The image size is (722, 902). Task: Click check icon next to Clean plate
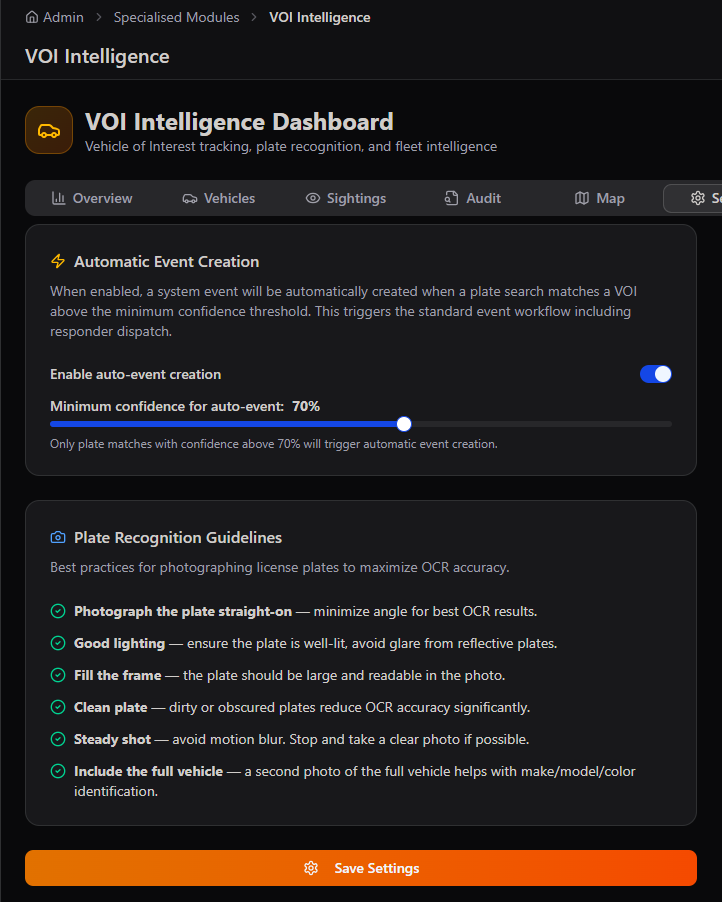(x=58, y=707)
